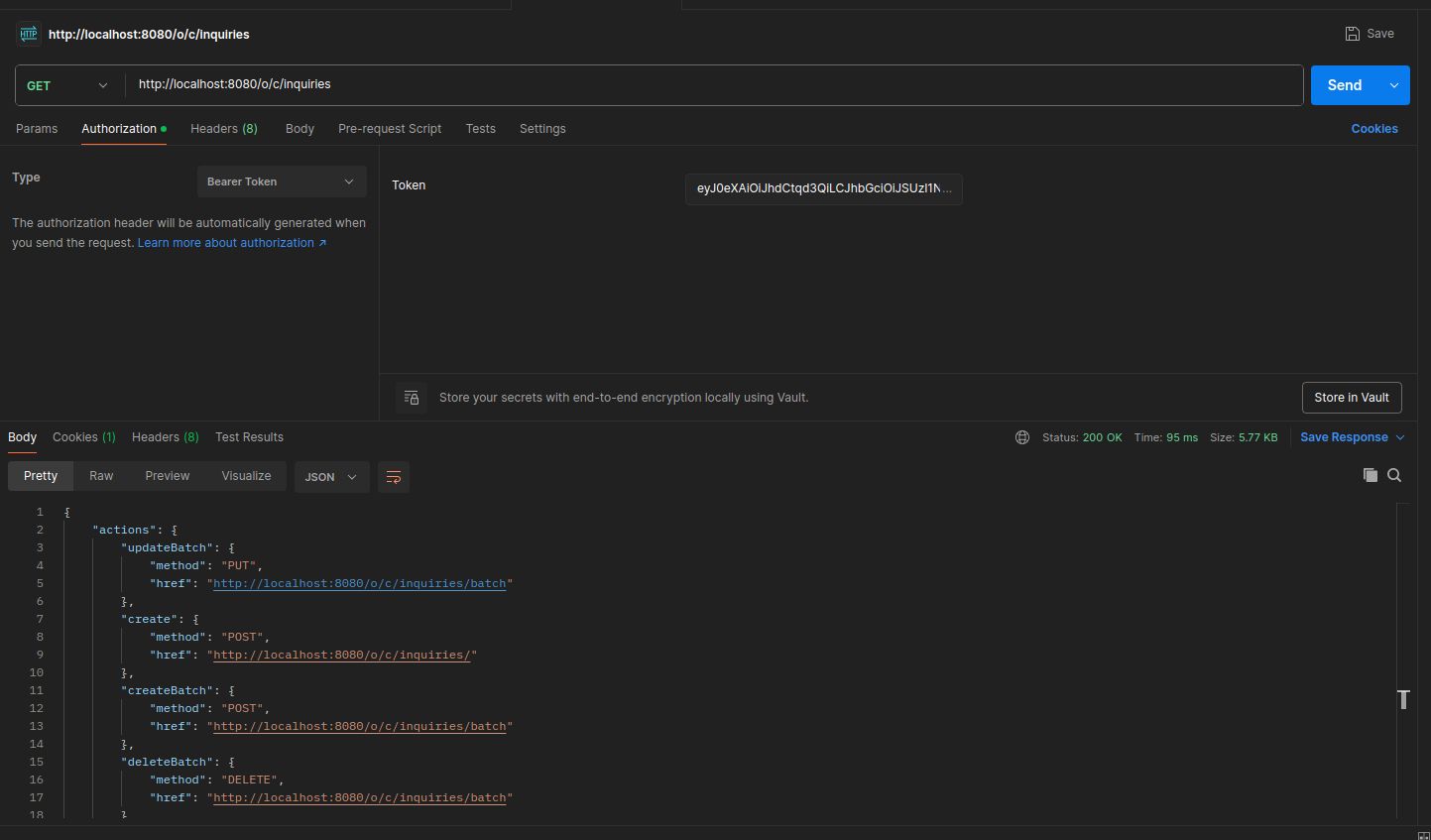1431x840 pixels.
Task: Click the Time: 95 ms text
Action: pos(1166,437)
